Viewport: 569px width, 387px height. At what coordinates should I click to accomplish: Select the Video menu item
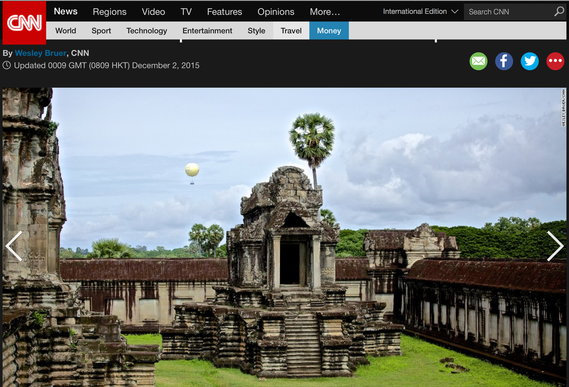[153, 12]
